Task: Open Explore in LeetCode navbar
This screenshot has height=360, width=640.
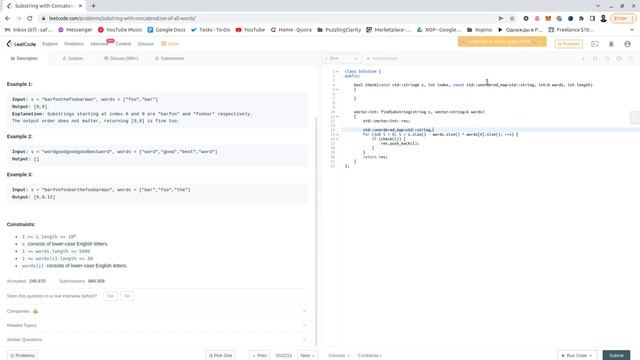Action: coord(50,44)
